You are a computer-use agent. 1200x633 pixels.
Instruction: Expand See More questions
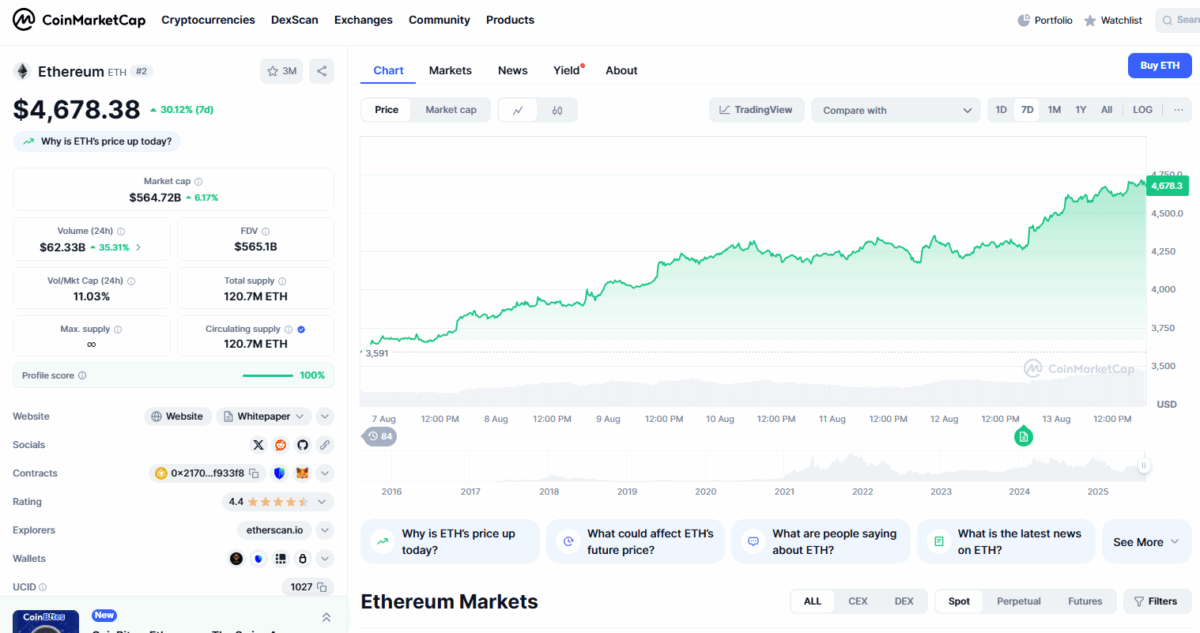pyautogui.click(x=1146, y=542)
